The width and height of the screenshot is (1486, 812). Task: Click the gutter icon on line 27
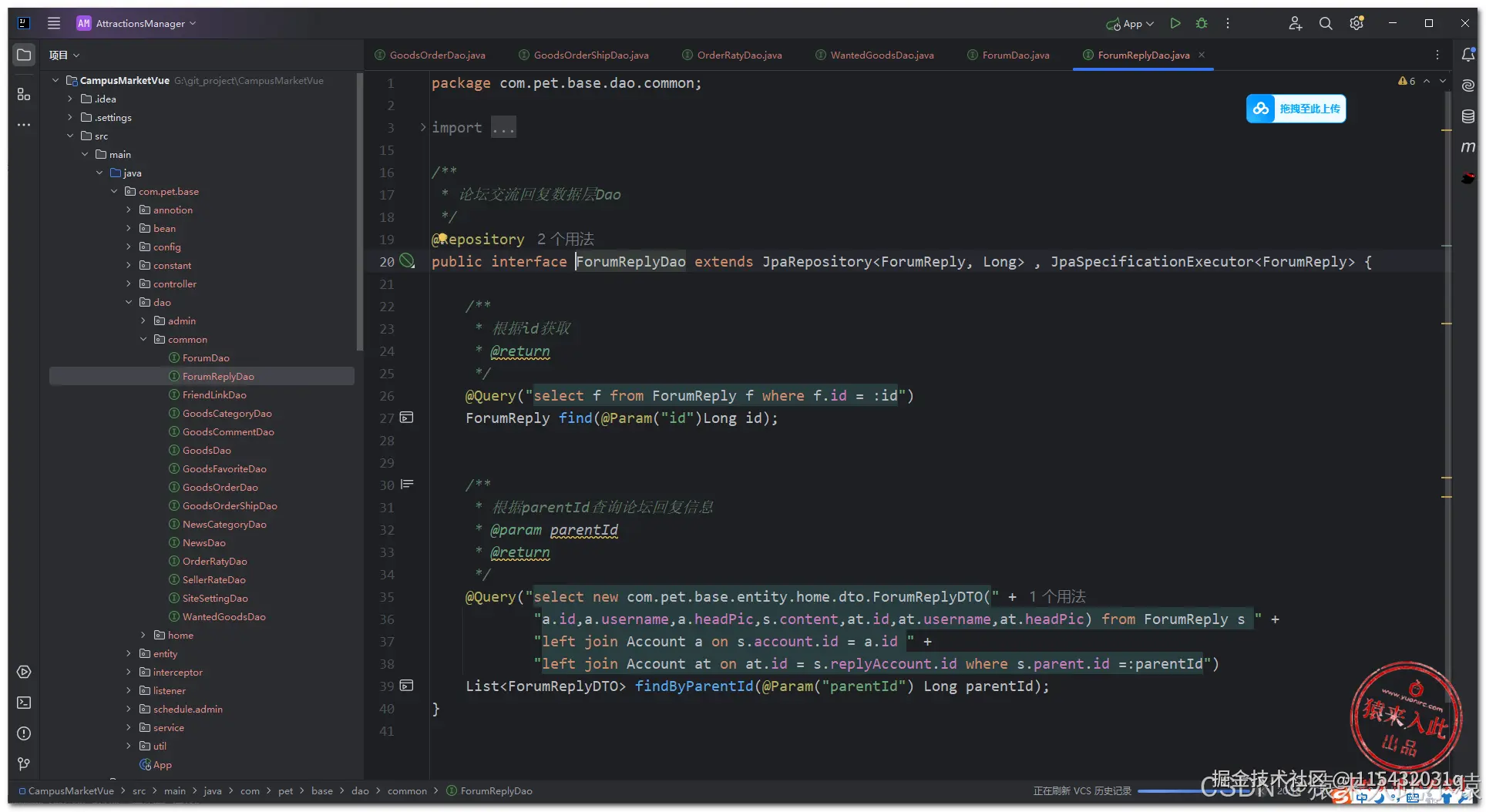pos(407,418)
